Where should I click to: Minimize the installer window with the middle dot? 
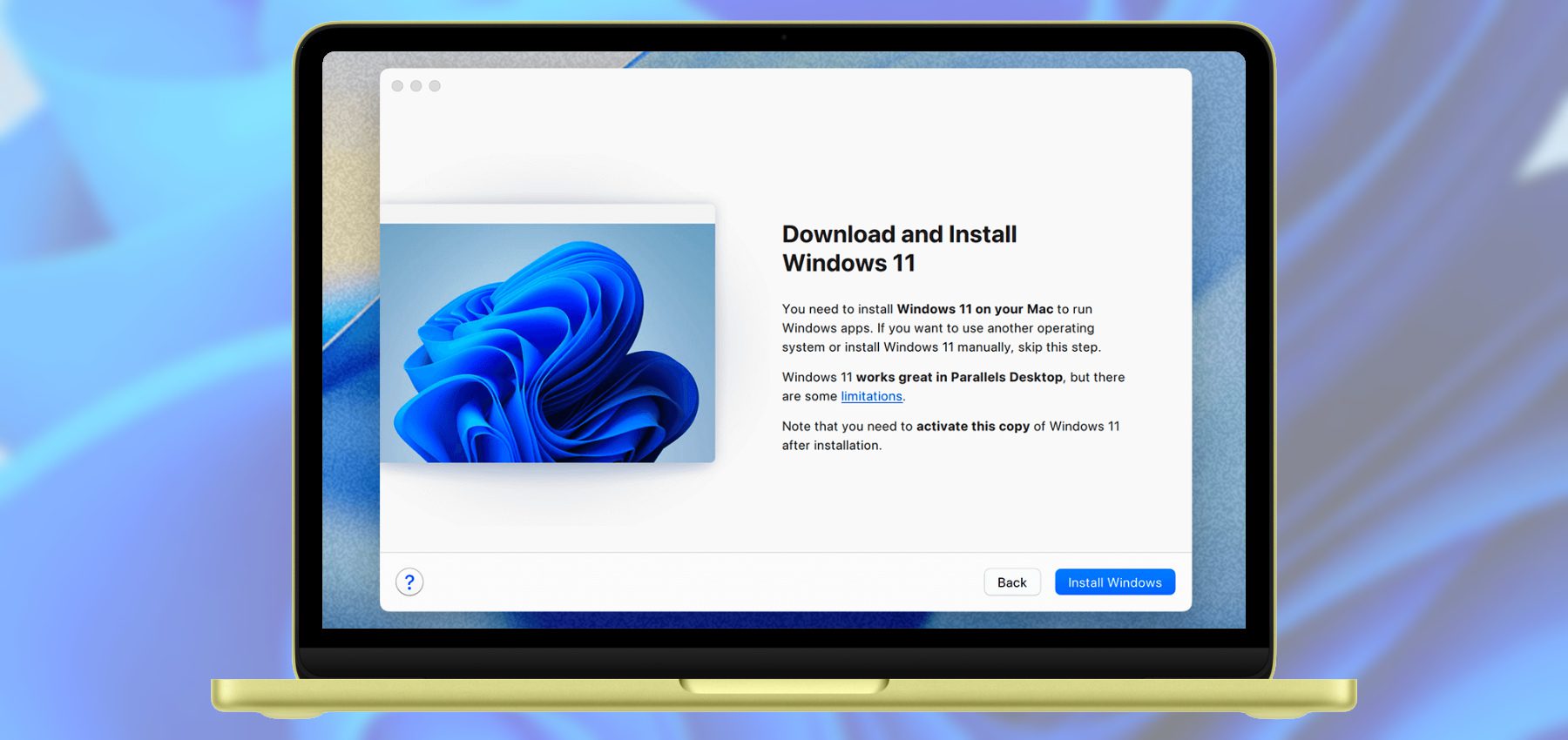coord(416,86)
